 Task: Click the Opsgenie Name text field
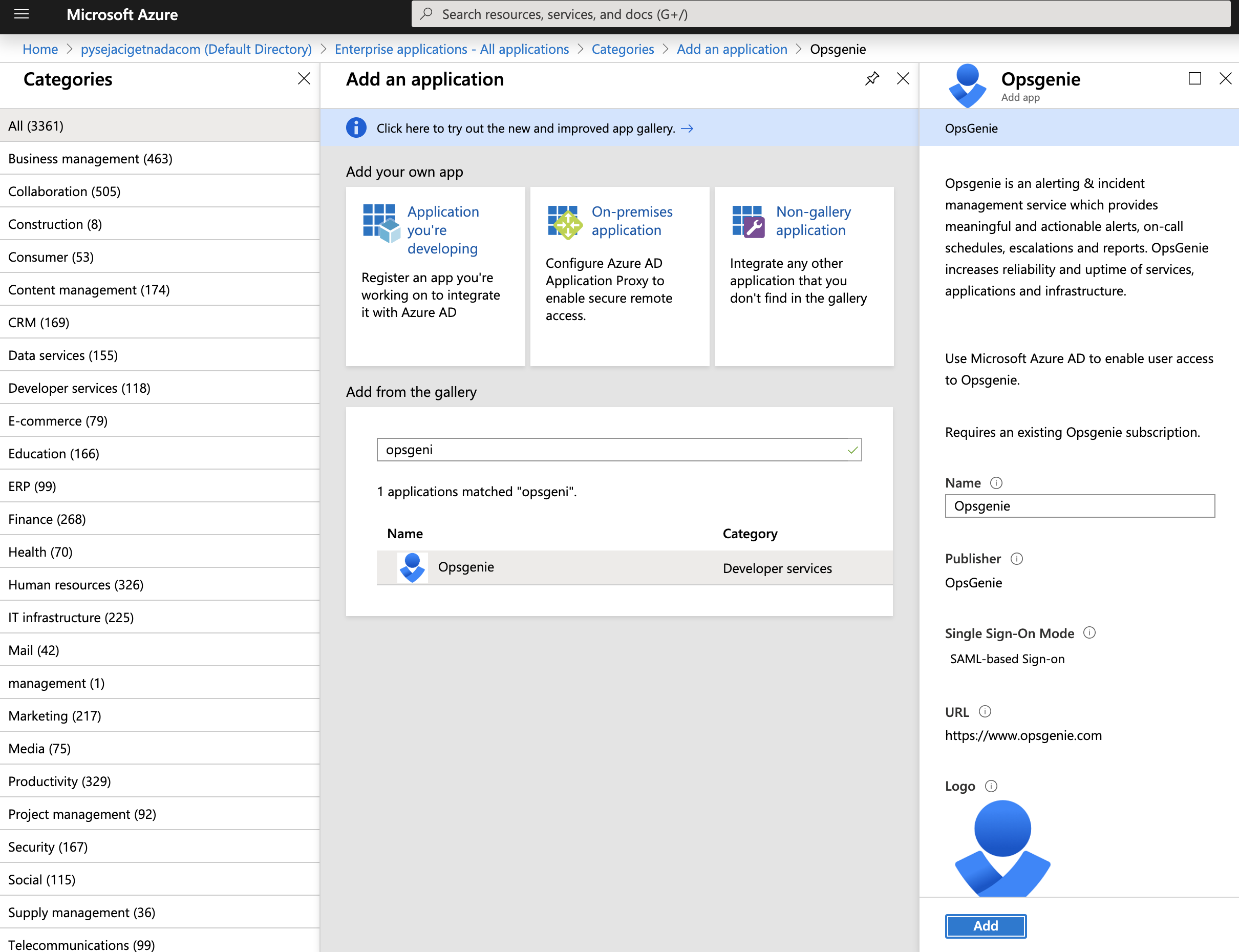tap(1079, 506)
